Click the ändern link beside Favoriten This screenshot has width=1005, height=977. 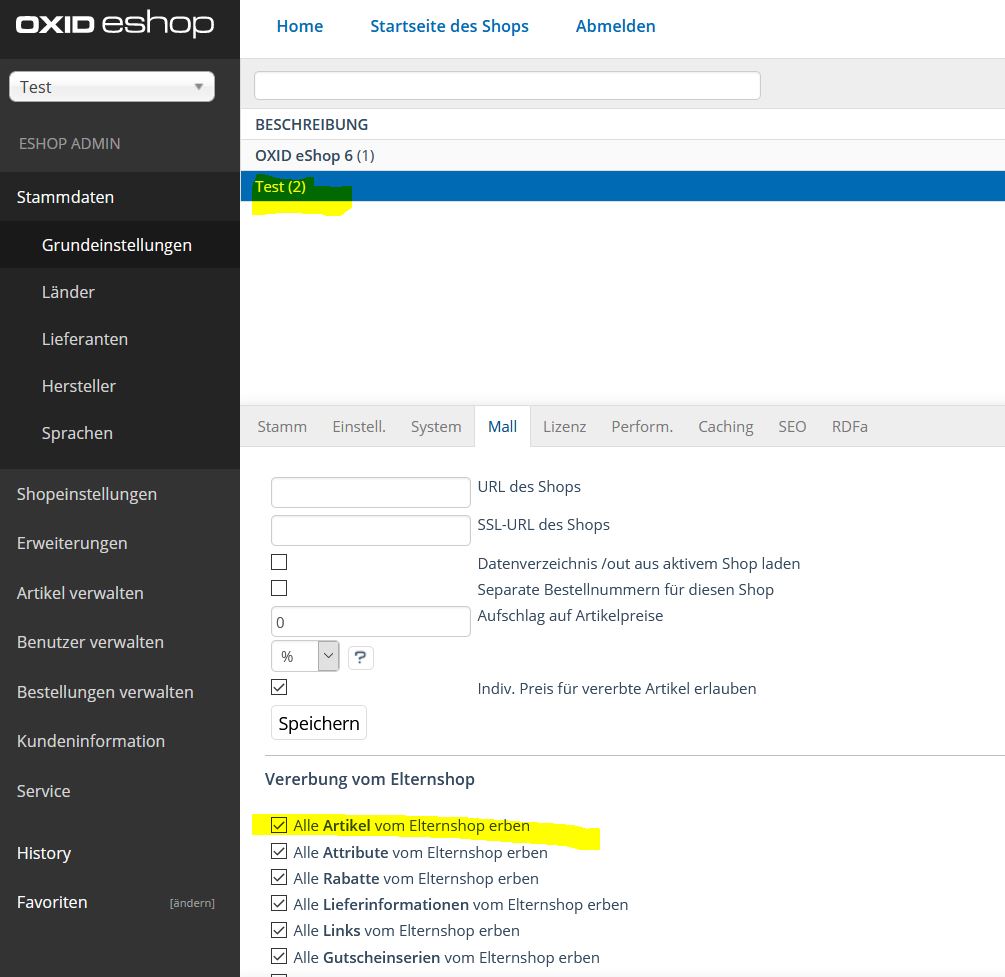click(192, 903)
